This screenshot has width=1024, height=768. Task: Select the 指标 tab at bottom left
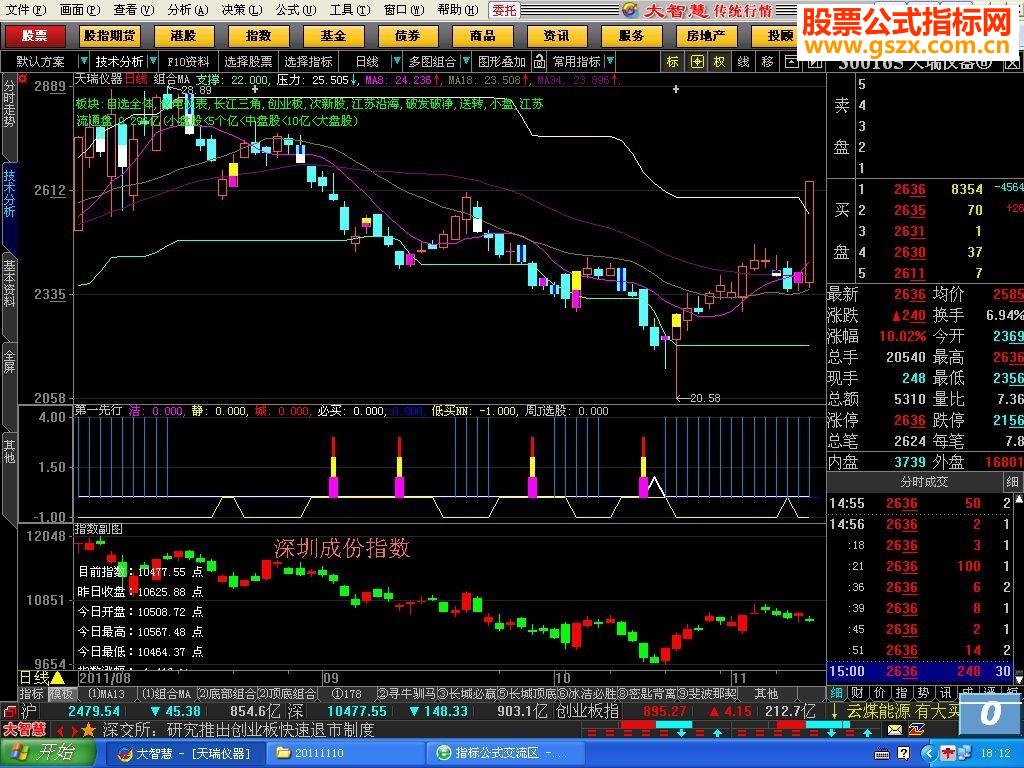pyautogui.click(x=31, y=694)
